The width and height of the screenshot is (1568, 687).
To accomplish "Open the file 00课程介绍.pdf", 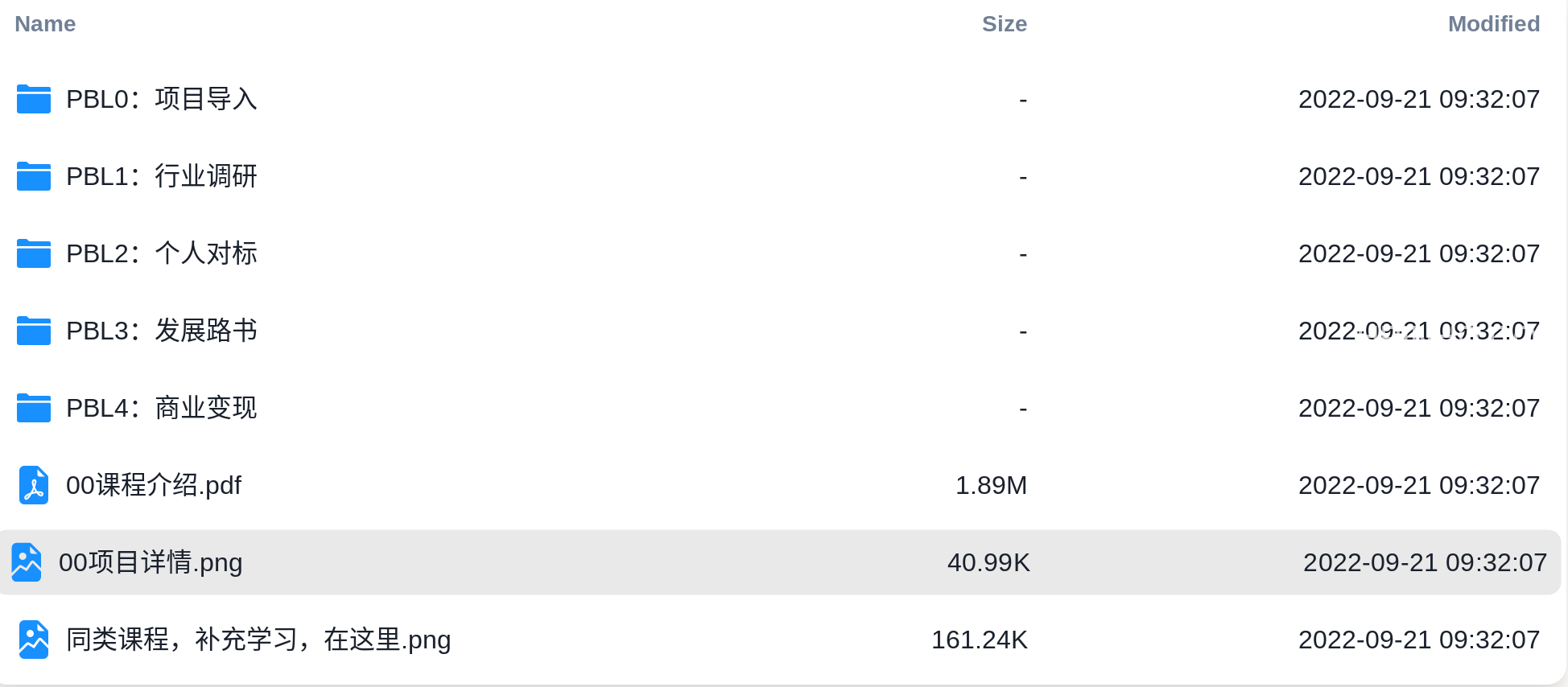I will (154, 485).
